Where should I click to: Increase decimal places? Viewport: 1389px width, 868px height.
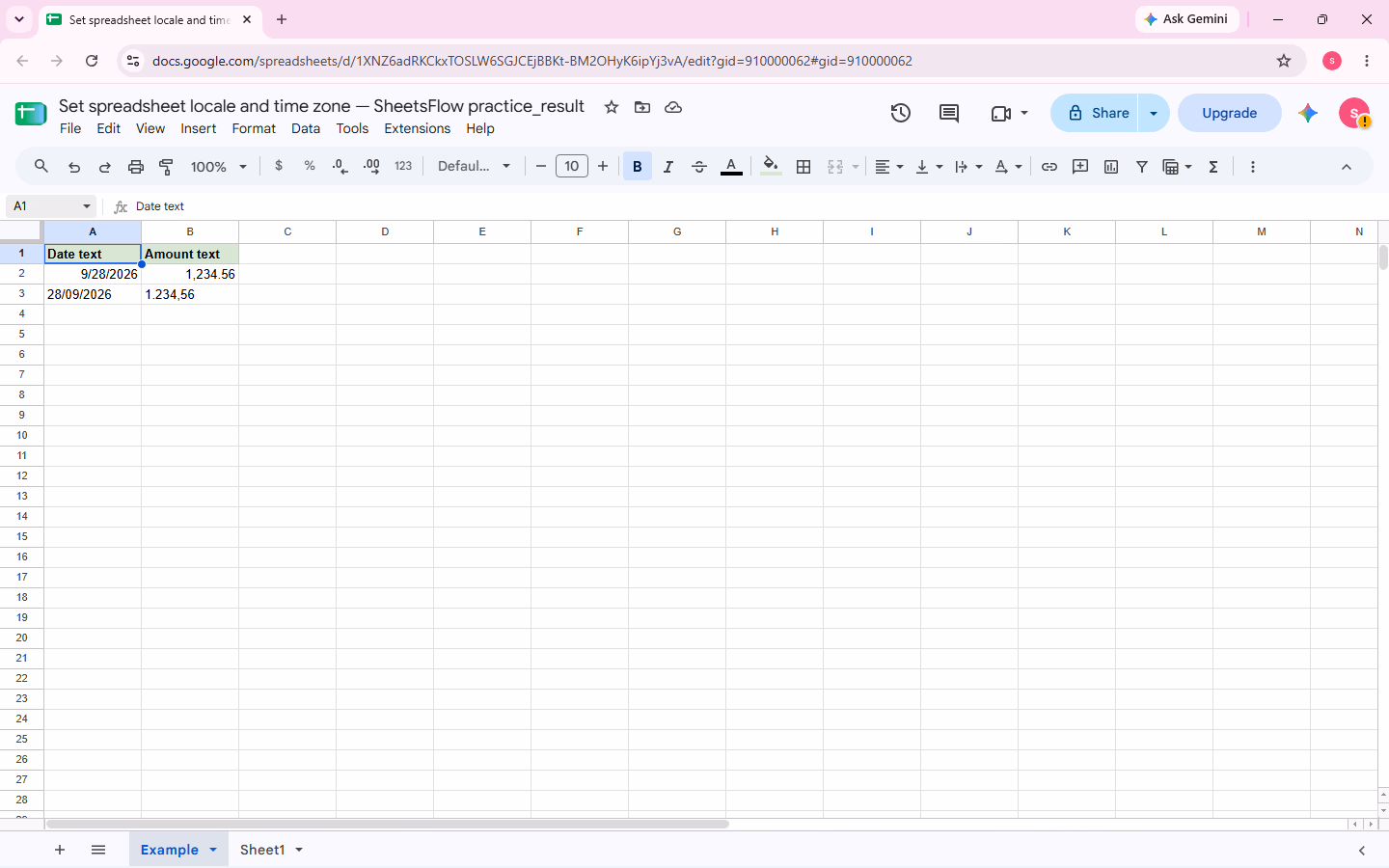[x=371, y=166]
